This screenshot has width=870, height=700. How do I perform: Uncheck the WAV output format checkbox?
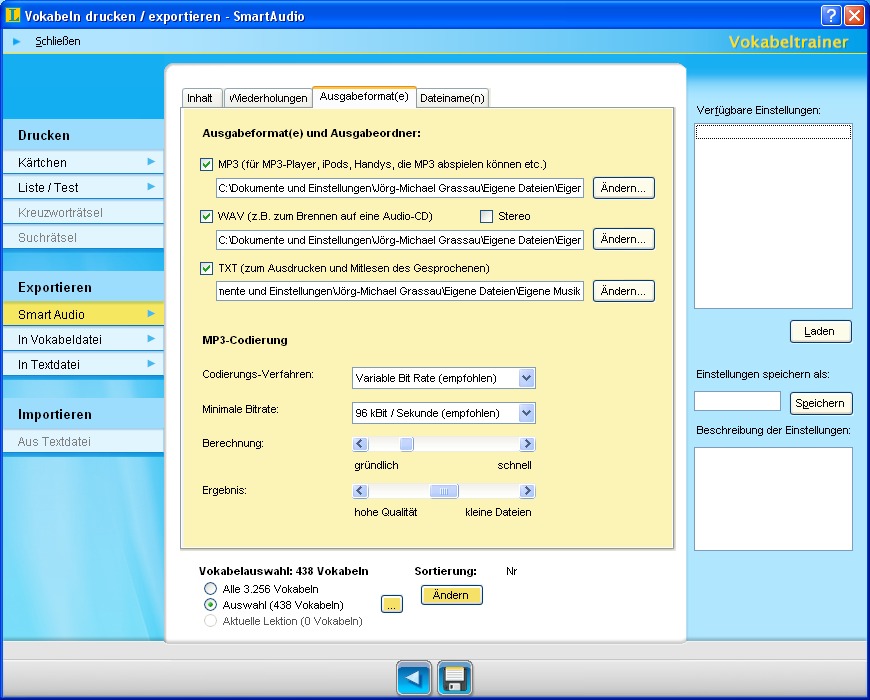point(206,216)
